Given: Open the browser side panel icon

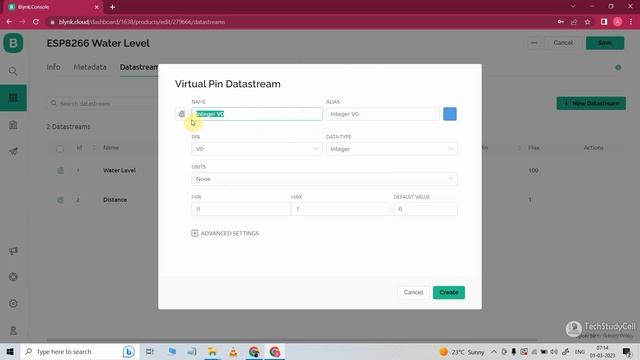Looking at the screenshot, I should click(x=604, y=22).
